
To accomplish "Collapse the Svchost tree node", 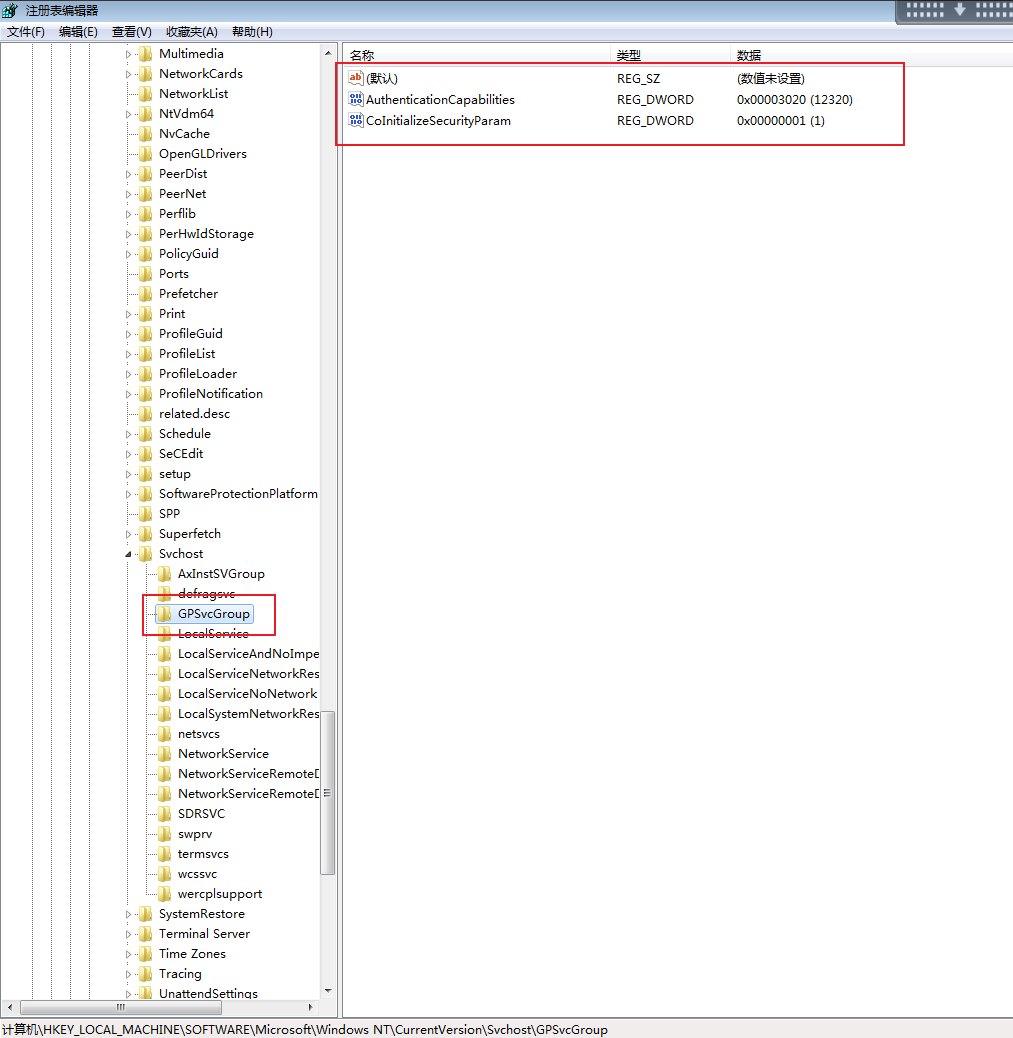I will point(128,554).
